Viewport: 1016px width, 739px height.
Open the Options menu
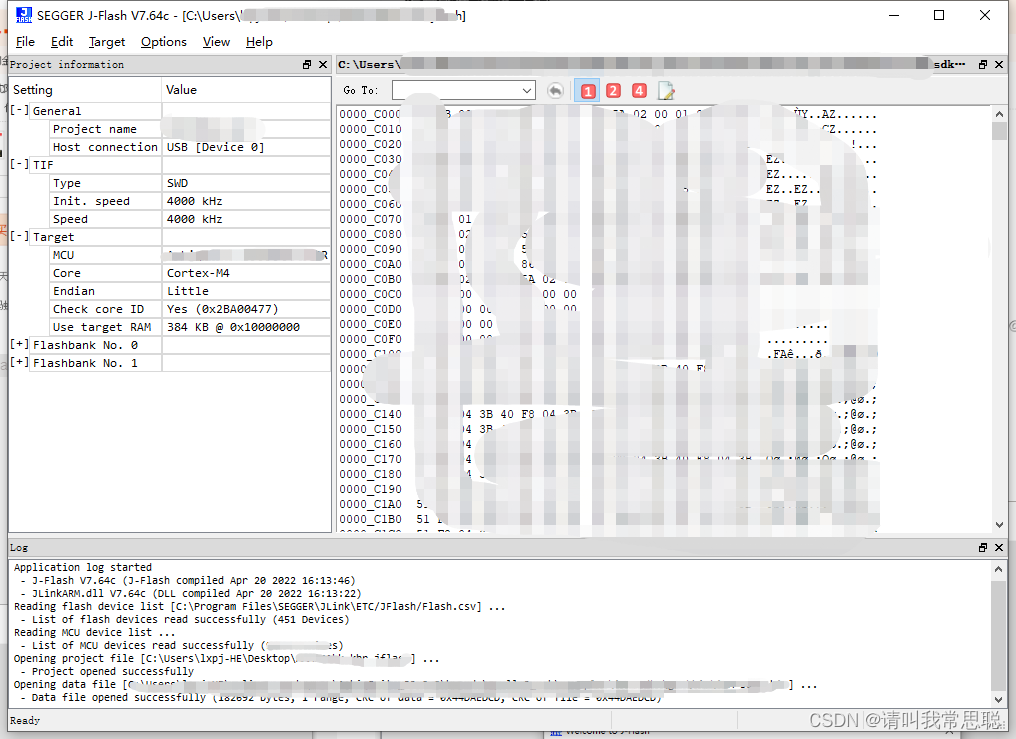click(x=164, y=41)
